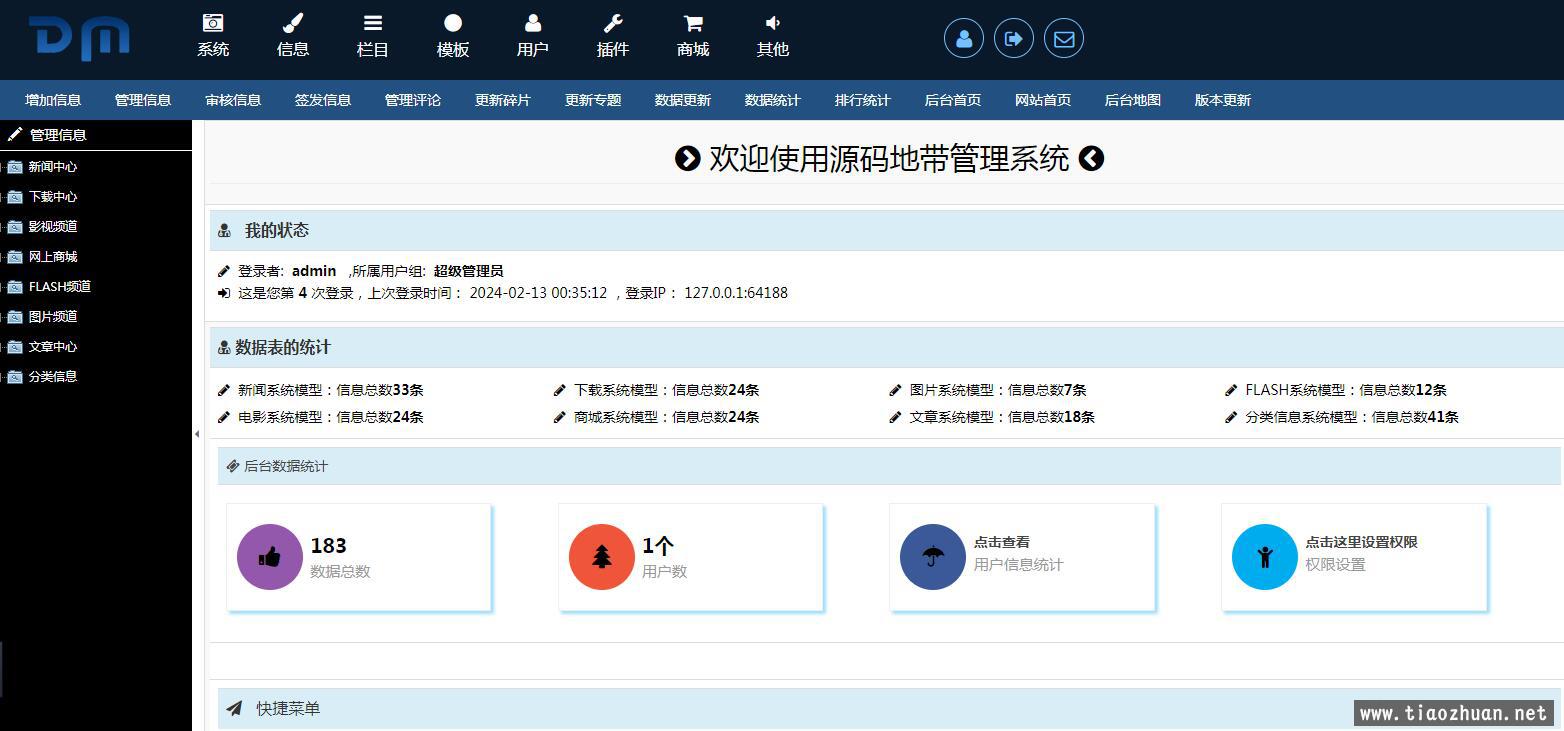This screenshot has height=731, width=1564.
Task: Click 文章系统模型 total 18条 entry
Action: [1002, 417]
